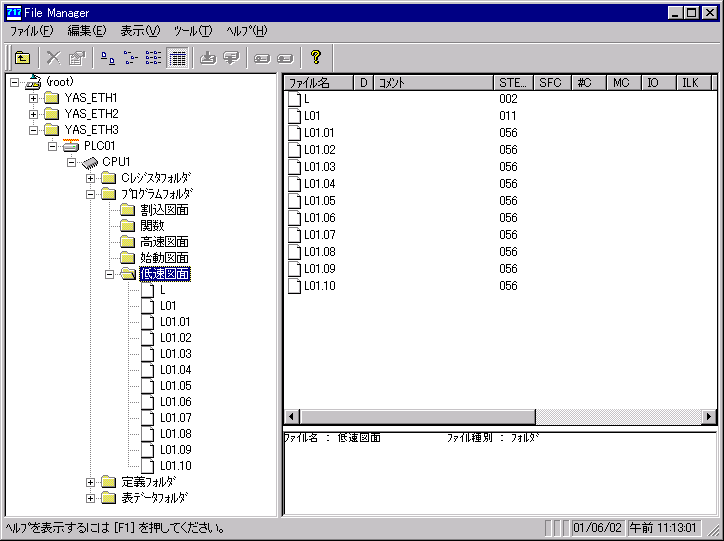Open the ツール(T) menu

point(192,31)
